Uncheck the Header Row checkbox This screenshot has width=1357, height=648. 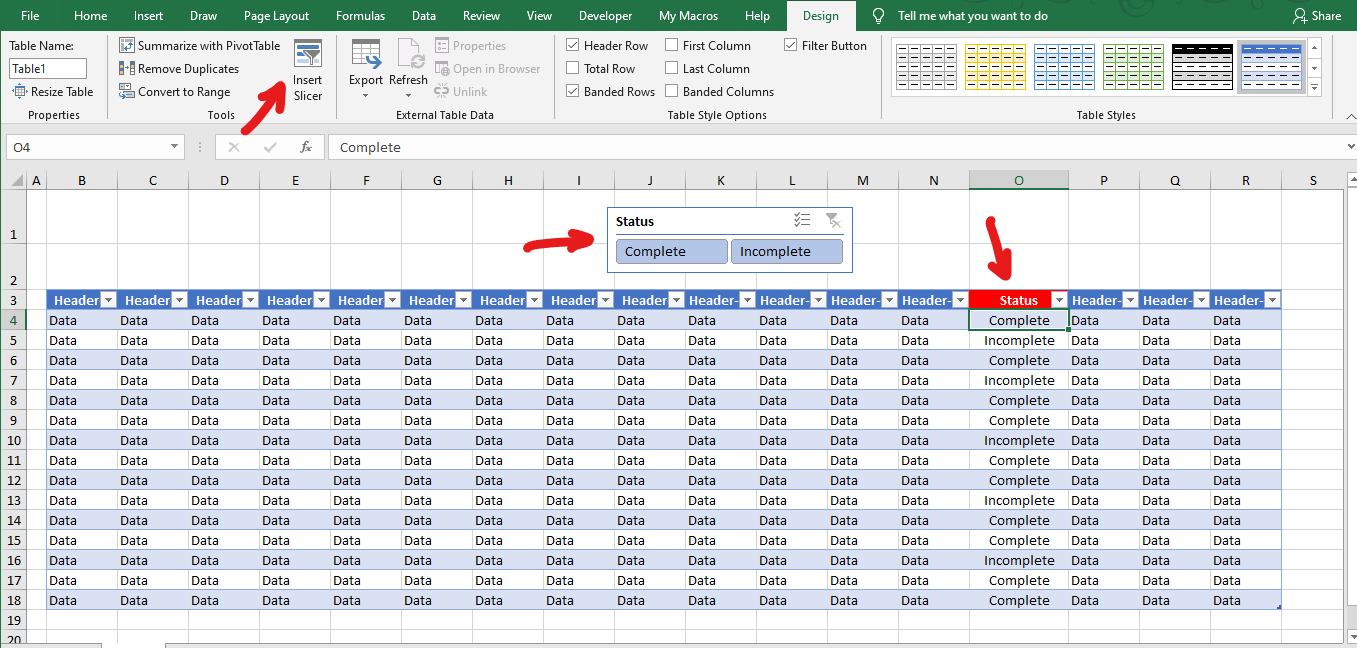tap(573, 46)
